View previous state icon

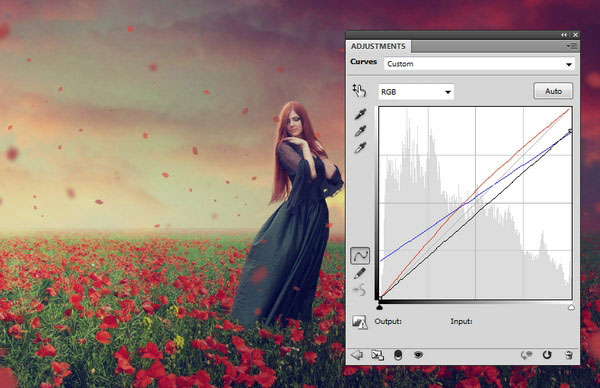[x=527, y=355]
